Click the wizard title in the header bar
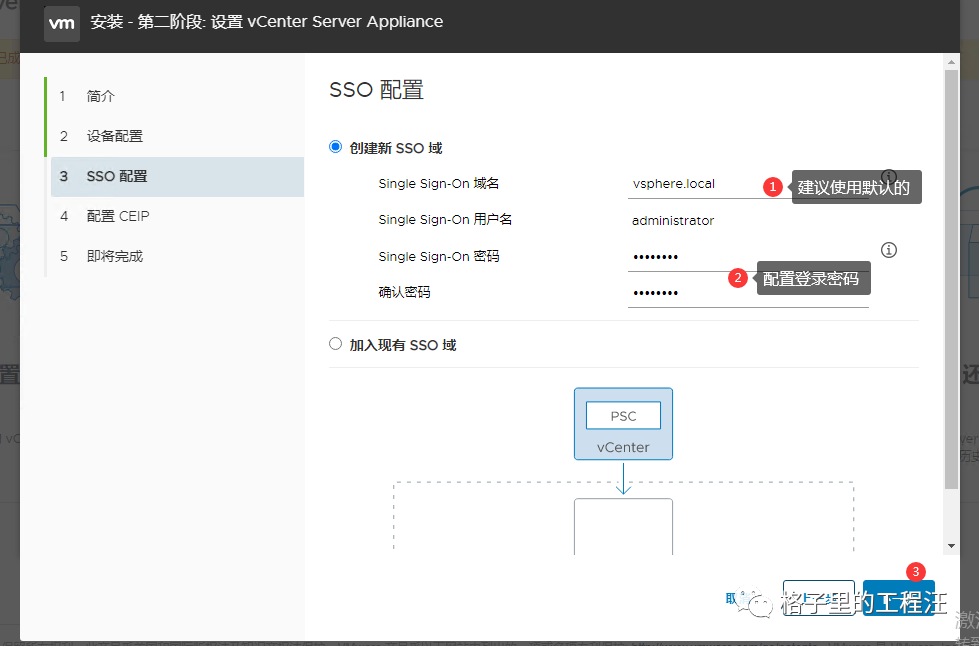979x646 pixels. pyautogui.click(x=267, y=22)
